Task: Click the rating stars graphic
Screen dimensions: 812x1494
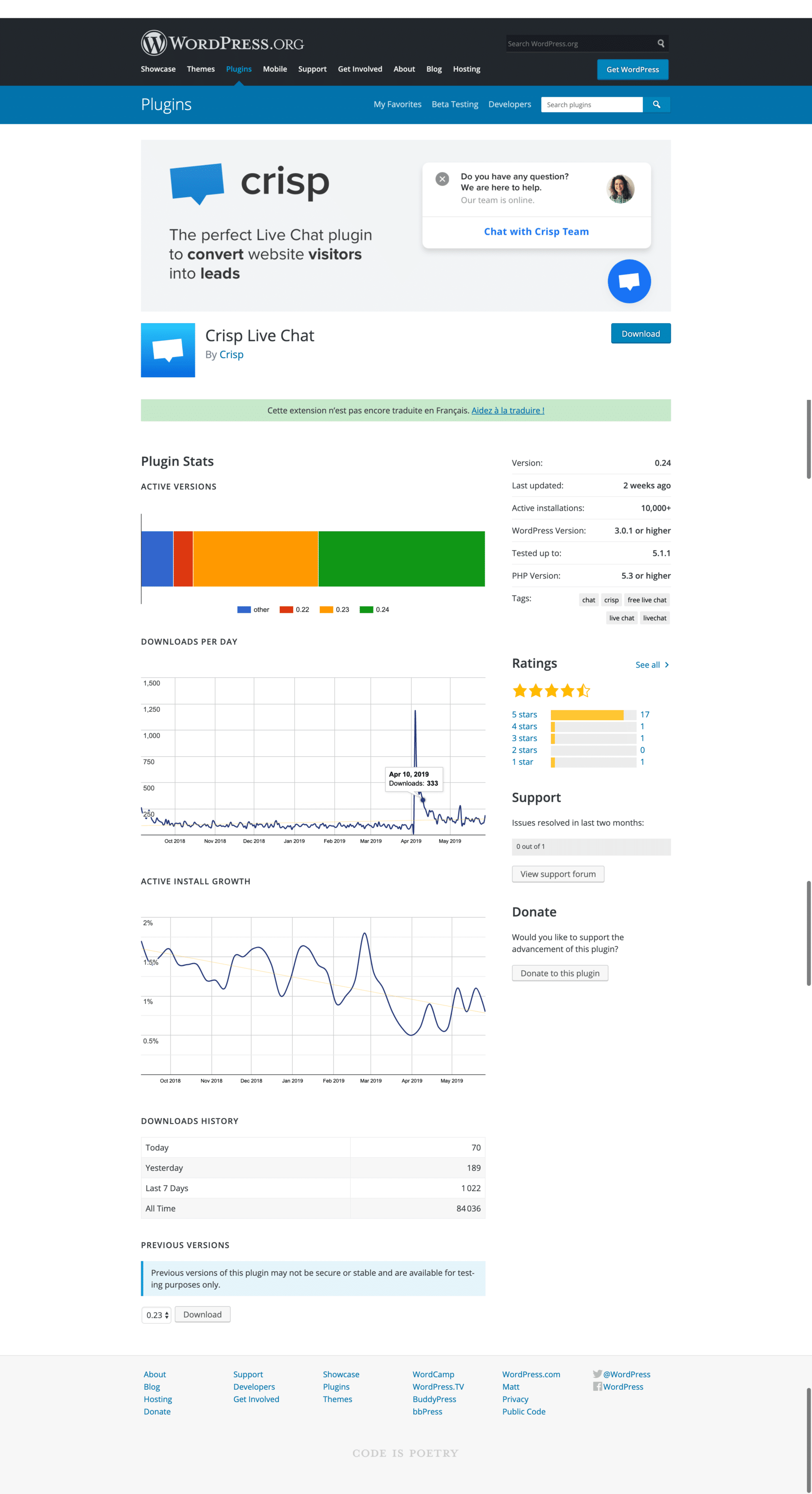Action: [x=551, y=691]
